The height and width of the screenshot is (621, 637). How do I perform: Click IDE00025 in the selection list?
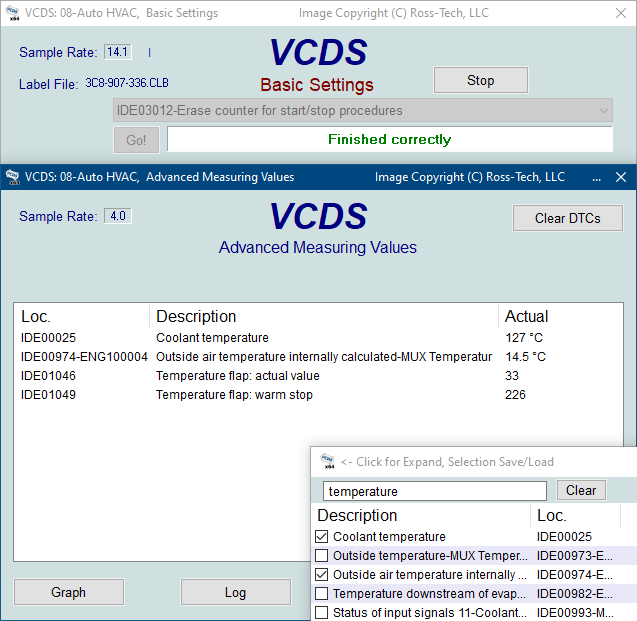[x=564, y=537]
